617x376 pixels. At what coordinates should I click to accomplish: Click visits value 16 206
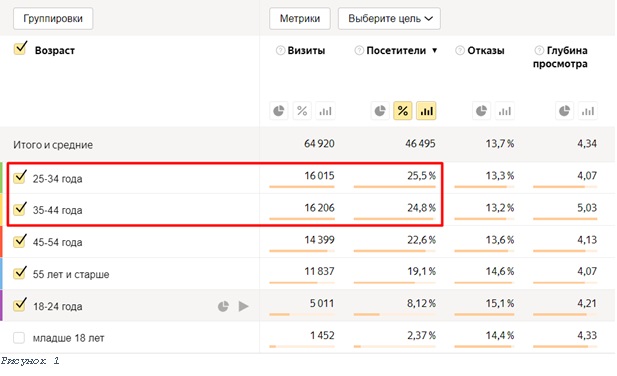319,207
